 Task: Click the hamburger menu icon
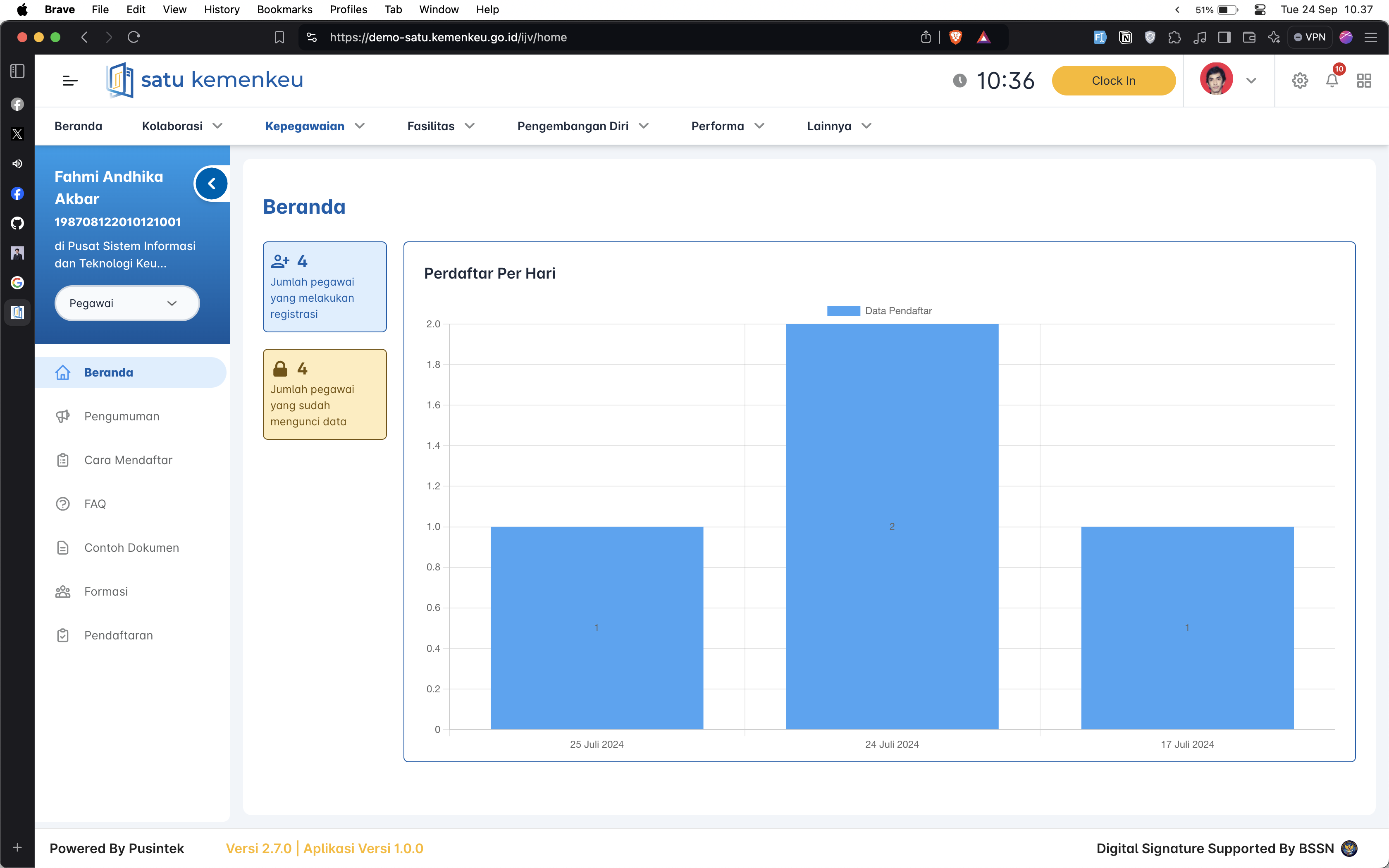click(x=70, y=81)
